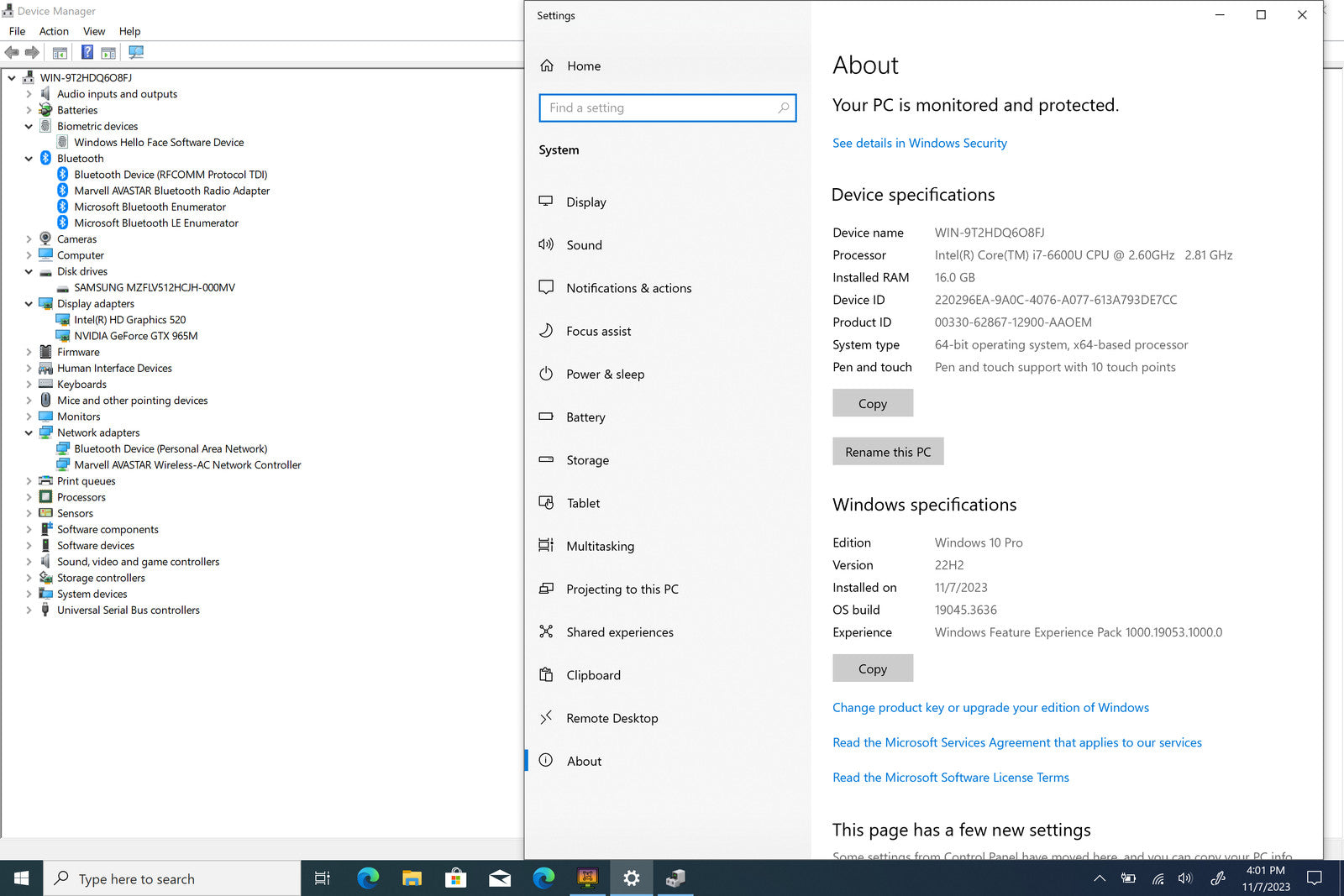
Task: Select Marvell AVASTAR Wireless-AC Network Controller
Action: (x=187, y=465)
